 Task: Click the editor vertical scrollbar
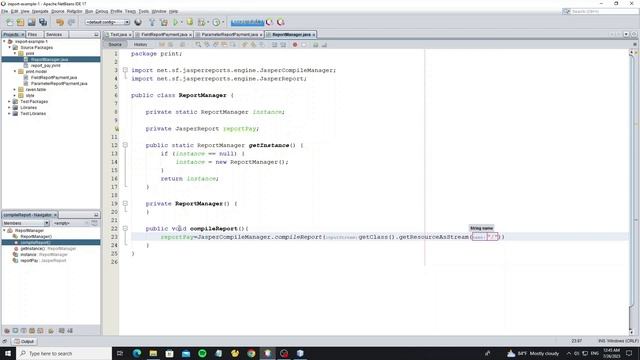(x=632, y=192)
